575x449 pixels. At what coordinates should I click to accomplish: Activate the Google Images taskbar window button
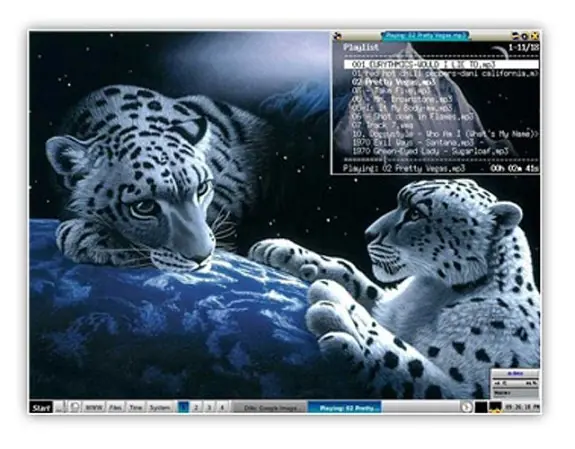(270, 408)
